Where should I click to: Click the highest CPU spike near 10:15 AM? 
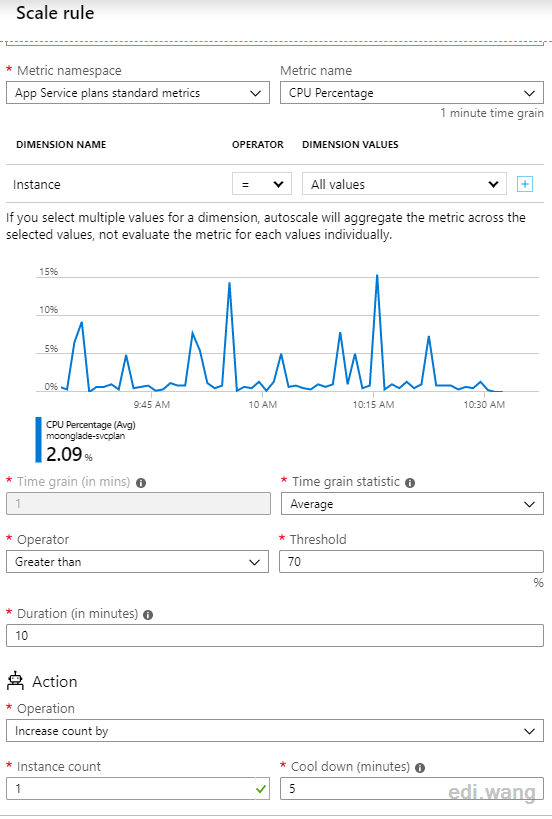coord(377,276)
